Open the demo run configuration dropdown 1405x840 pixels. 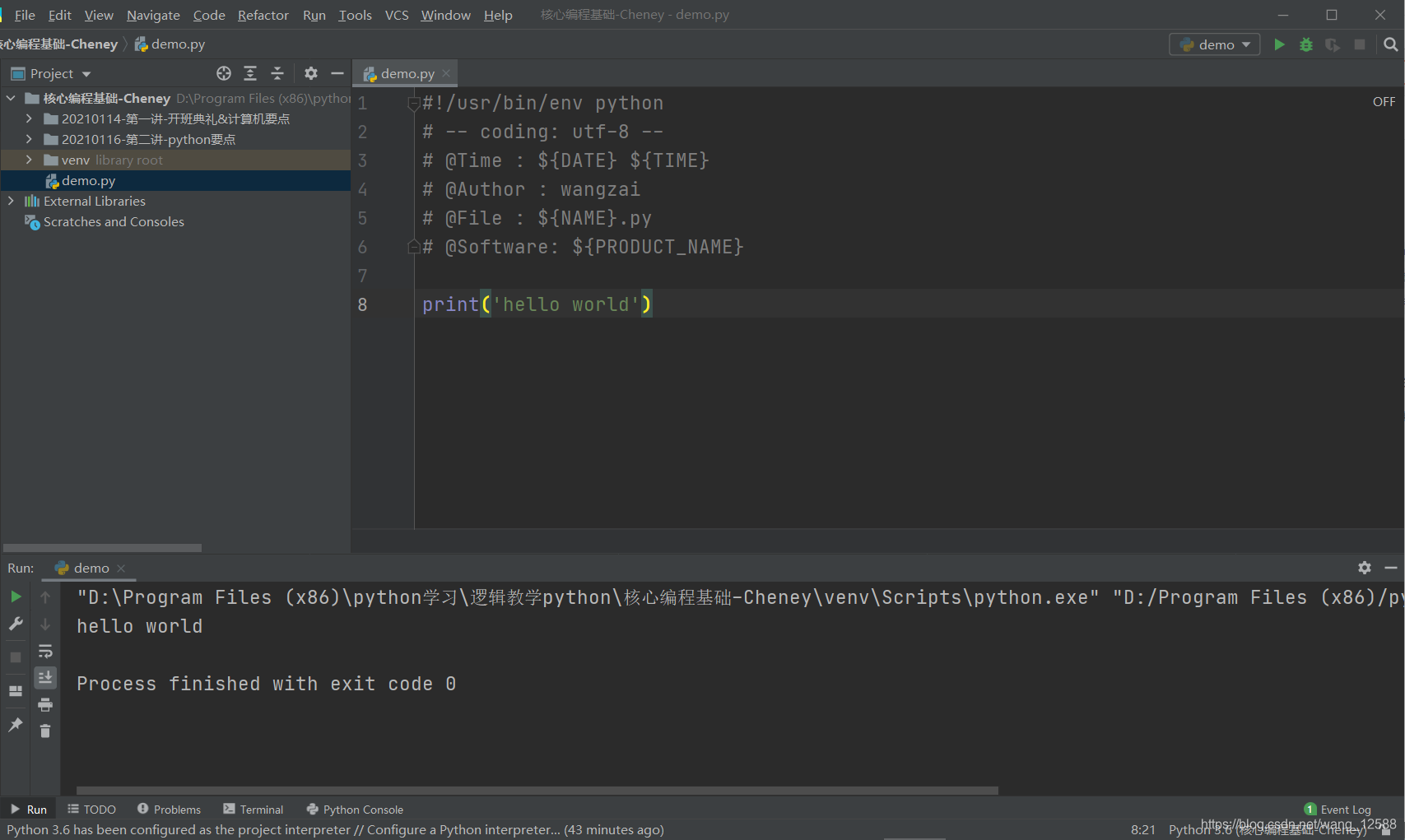(1215, 44)
